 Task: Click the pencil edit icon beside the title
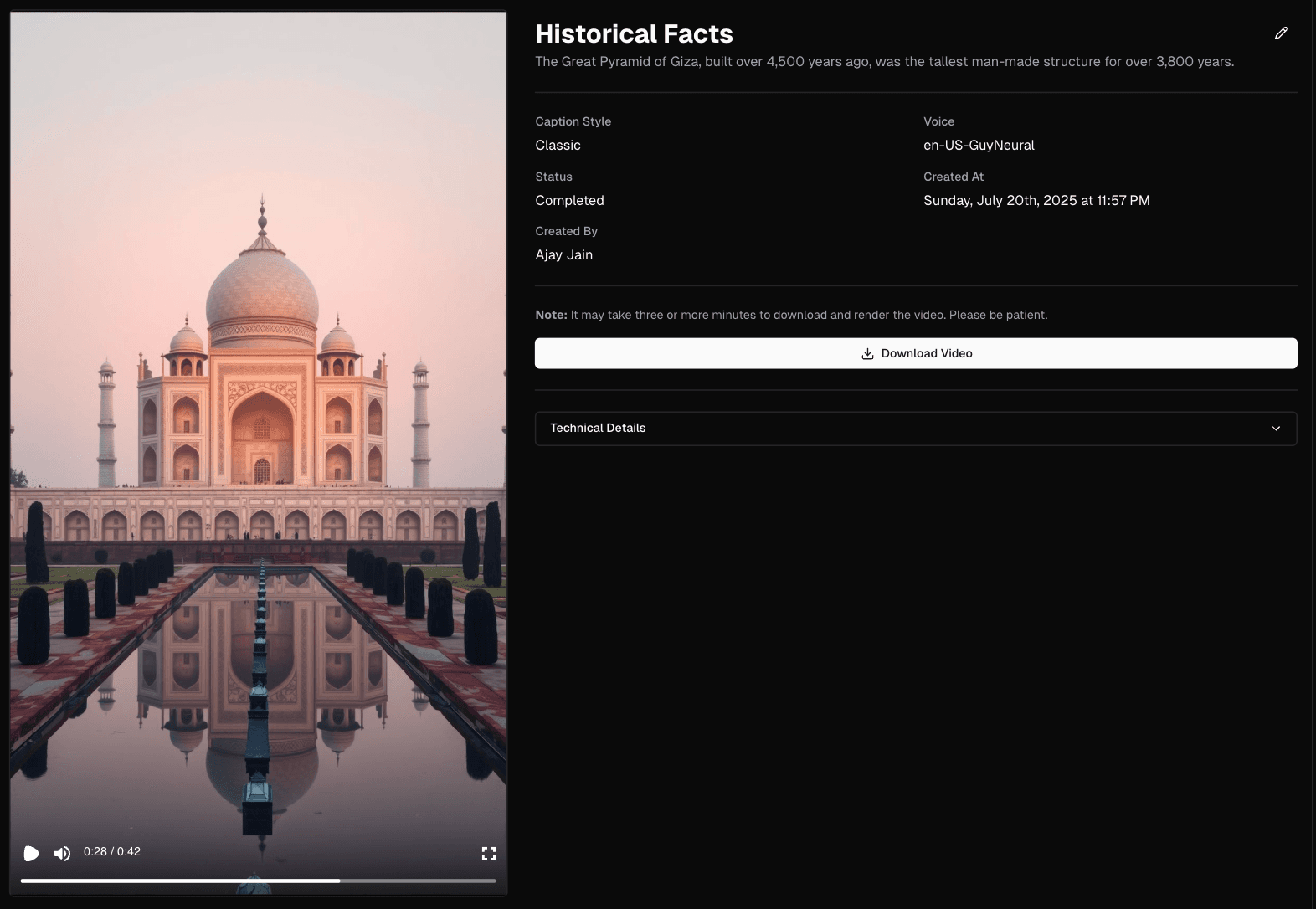[1281, 33]
